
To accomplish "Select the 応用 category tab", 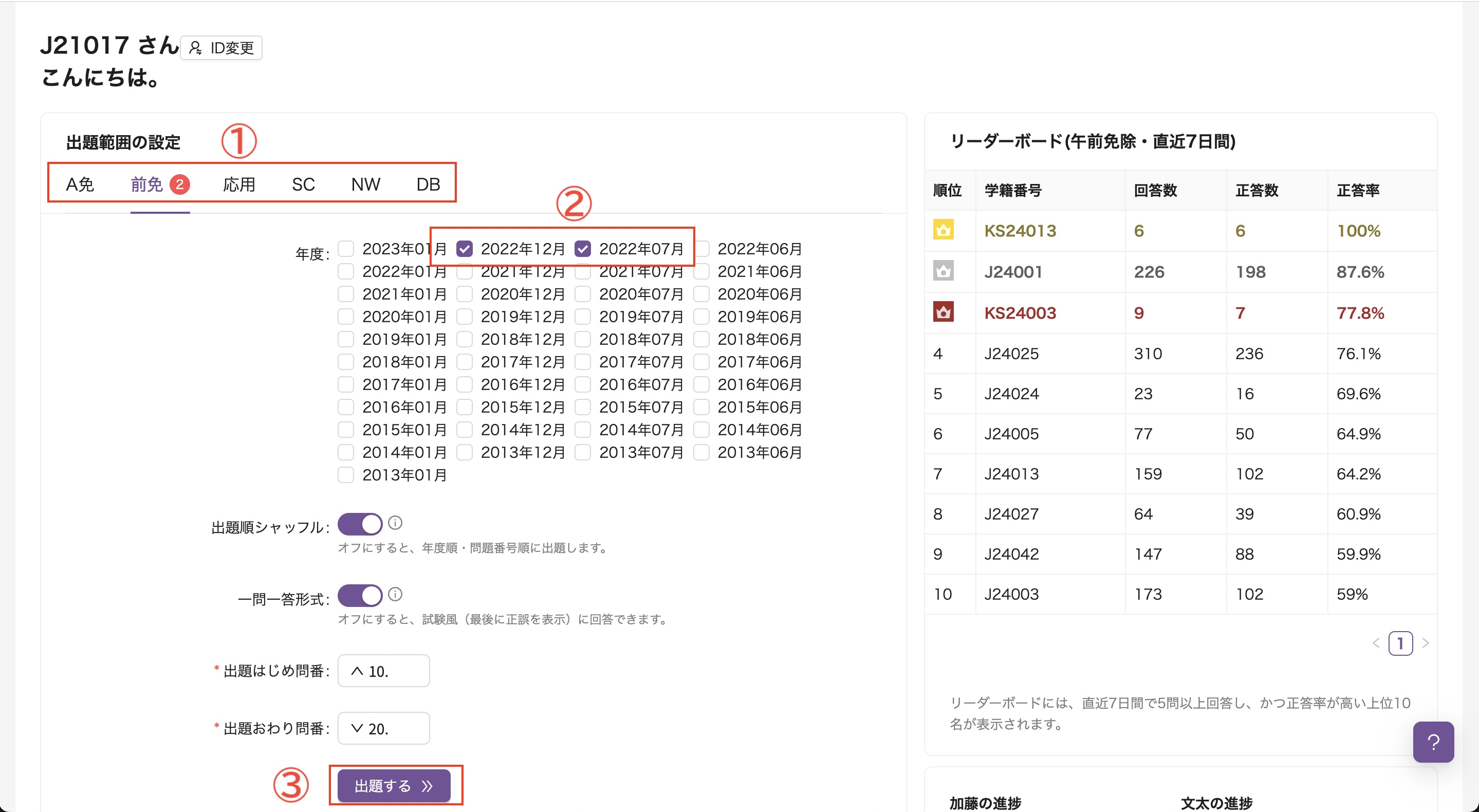I will tap(239, 184).
